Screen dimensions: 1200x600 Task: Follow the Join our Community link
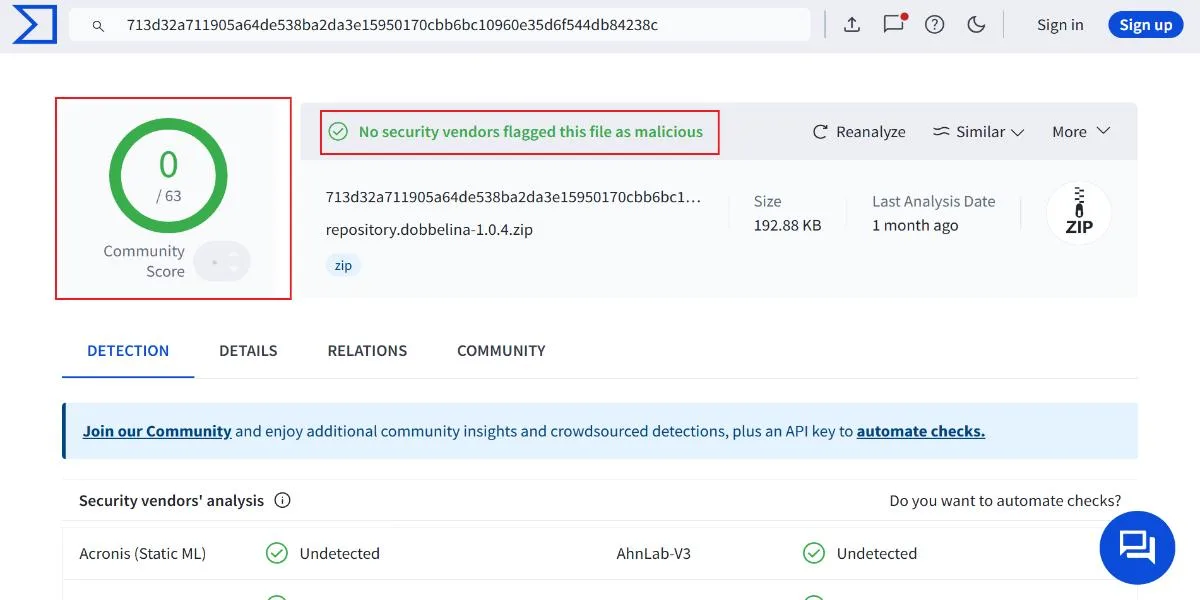pyautogui.click(x=157, y=431)
